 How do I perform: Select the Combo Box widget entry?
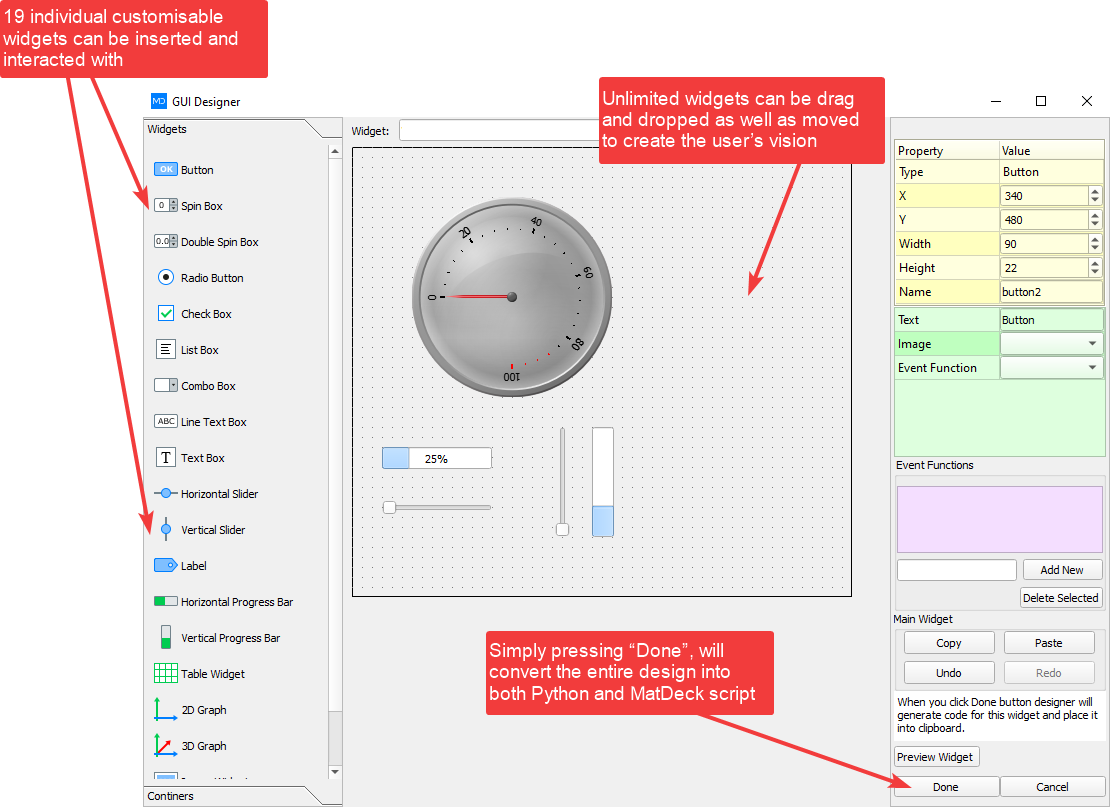pos(208,386)
